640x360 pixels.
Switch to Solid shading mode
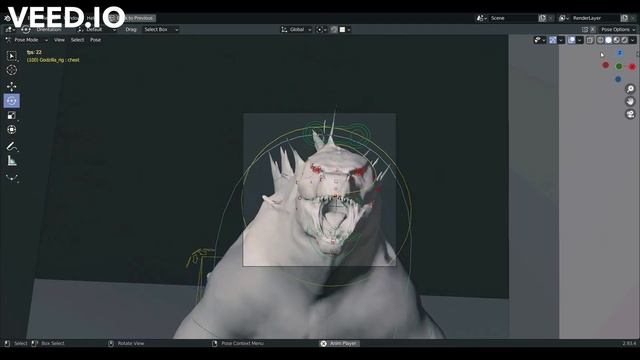tap(609, 40)
